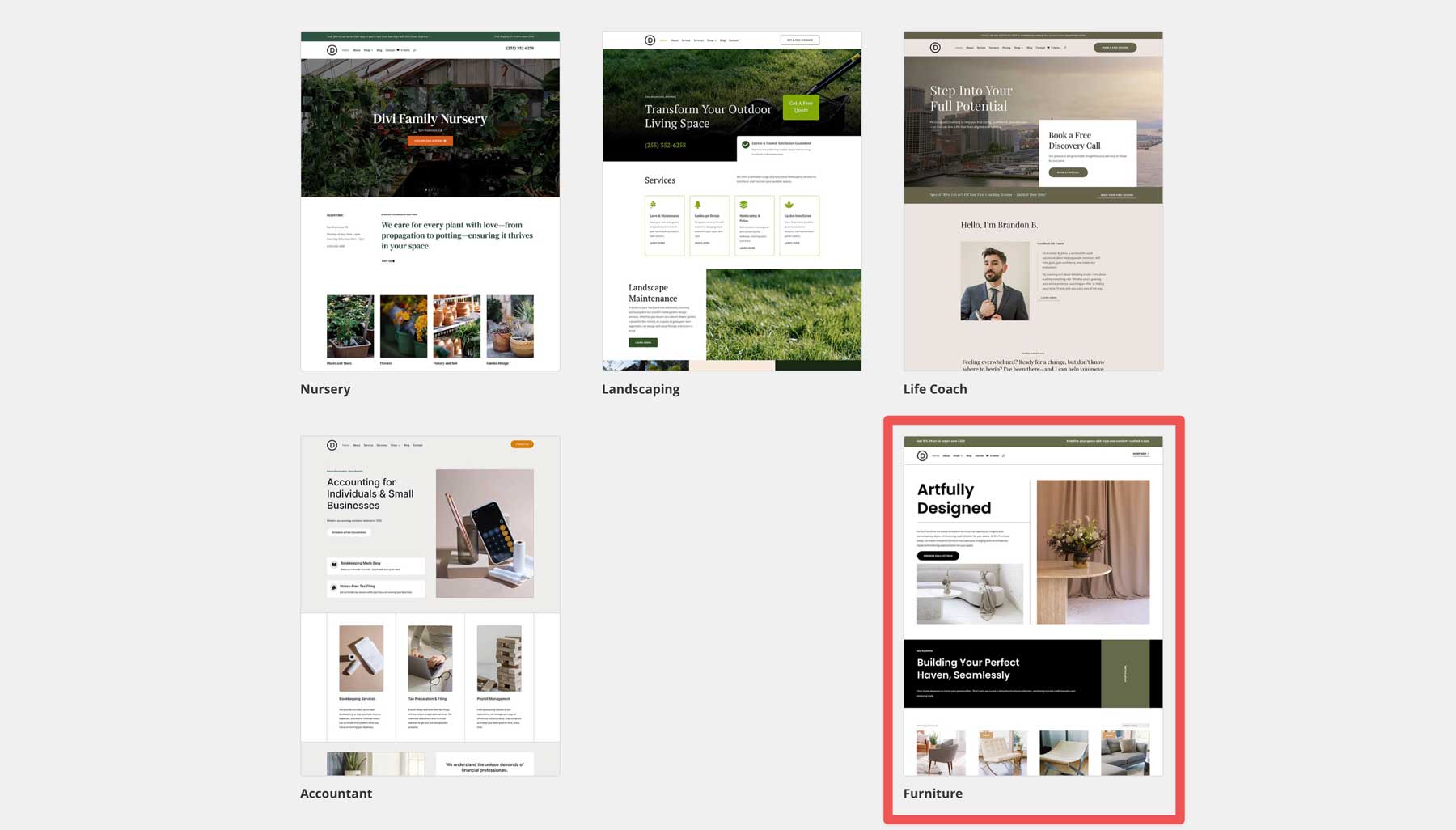The height and width of the screenshot is (830, 1456).
Task: Click the green checkmark satisfaction guarantee icon
Action: coord(744,146)
